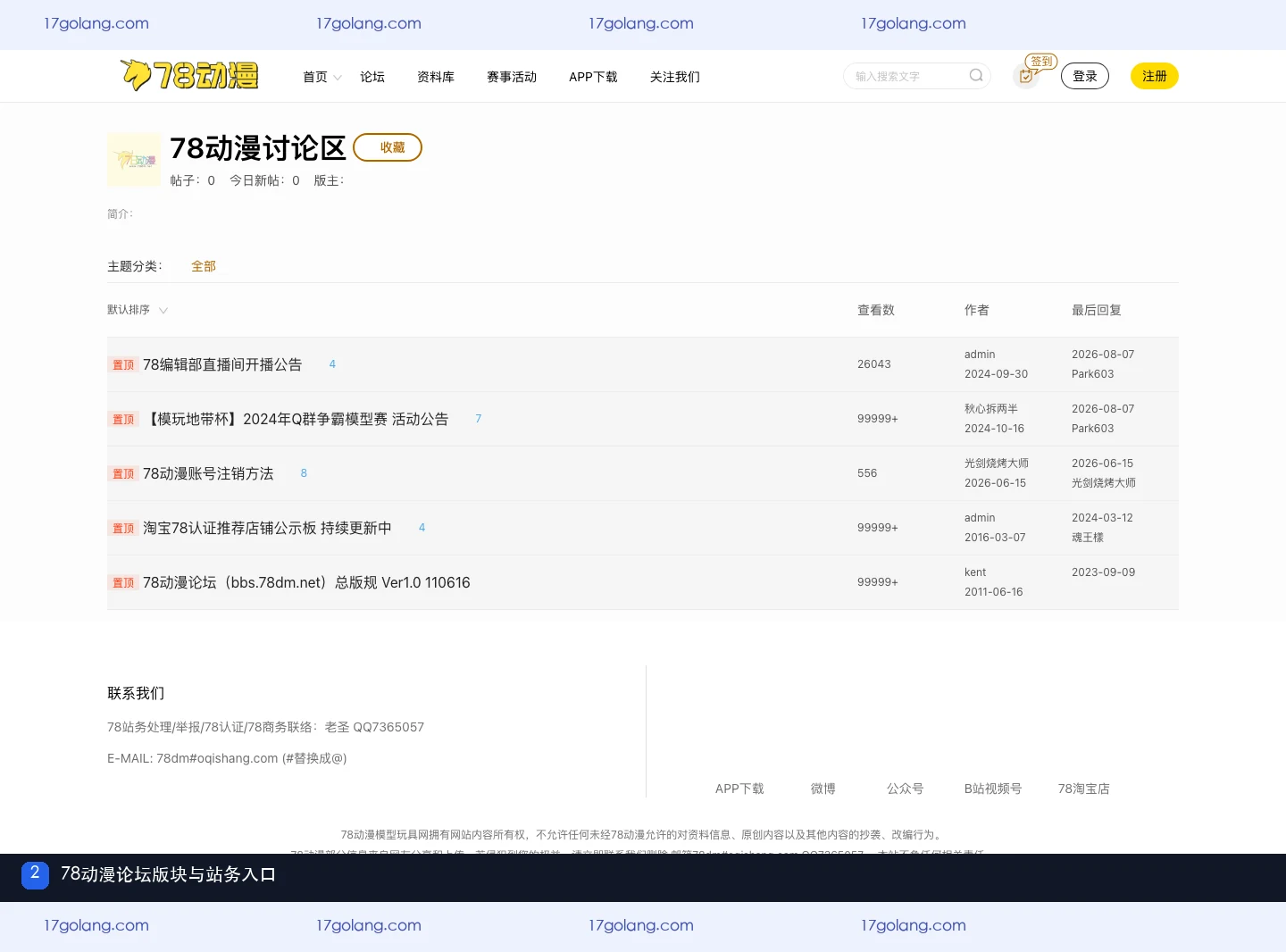Click author 秋心拆两半
The height and width of the screenshot is (952, 1286).
coord(991,409)
